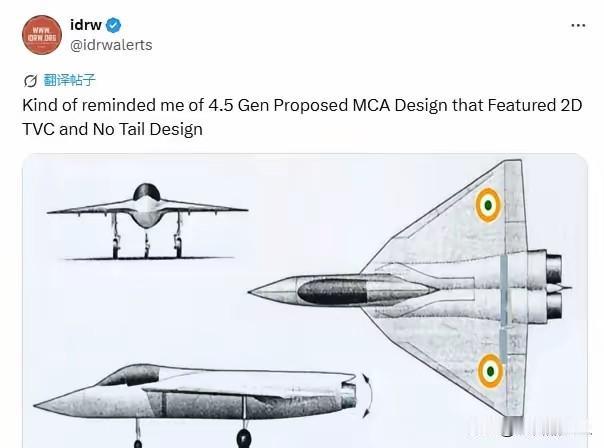Click the tweet text about MCA Design
The width and height of the screenshot is (604, 448).
tap(302, 117)
